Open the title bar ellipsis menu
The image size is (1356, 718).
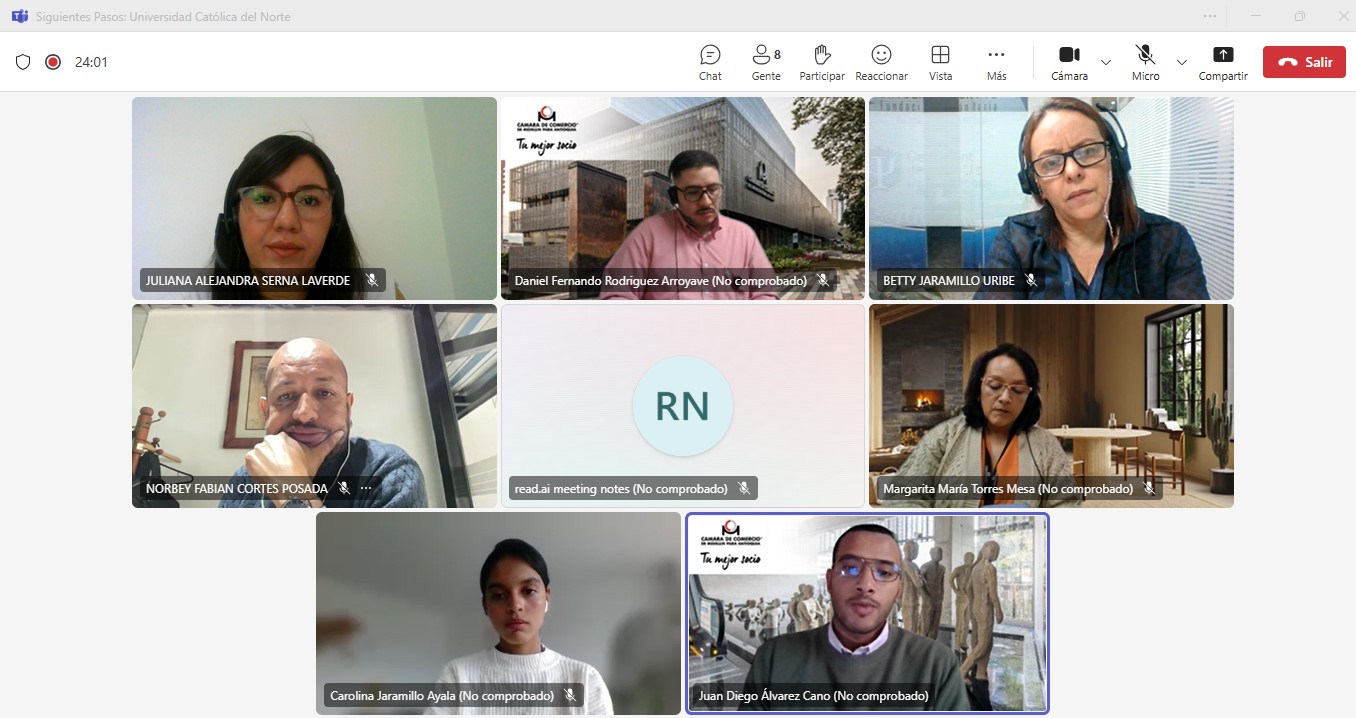point(1210,16)
